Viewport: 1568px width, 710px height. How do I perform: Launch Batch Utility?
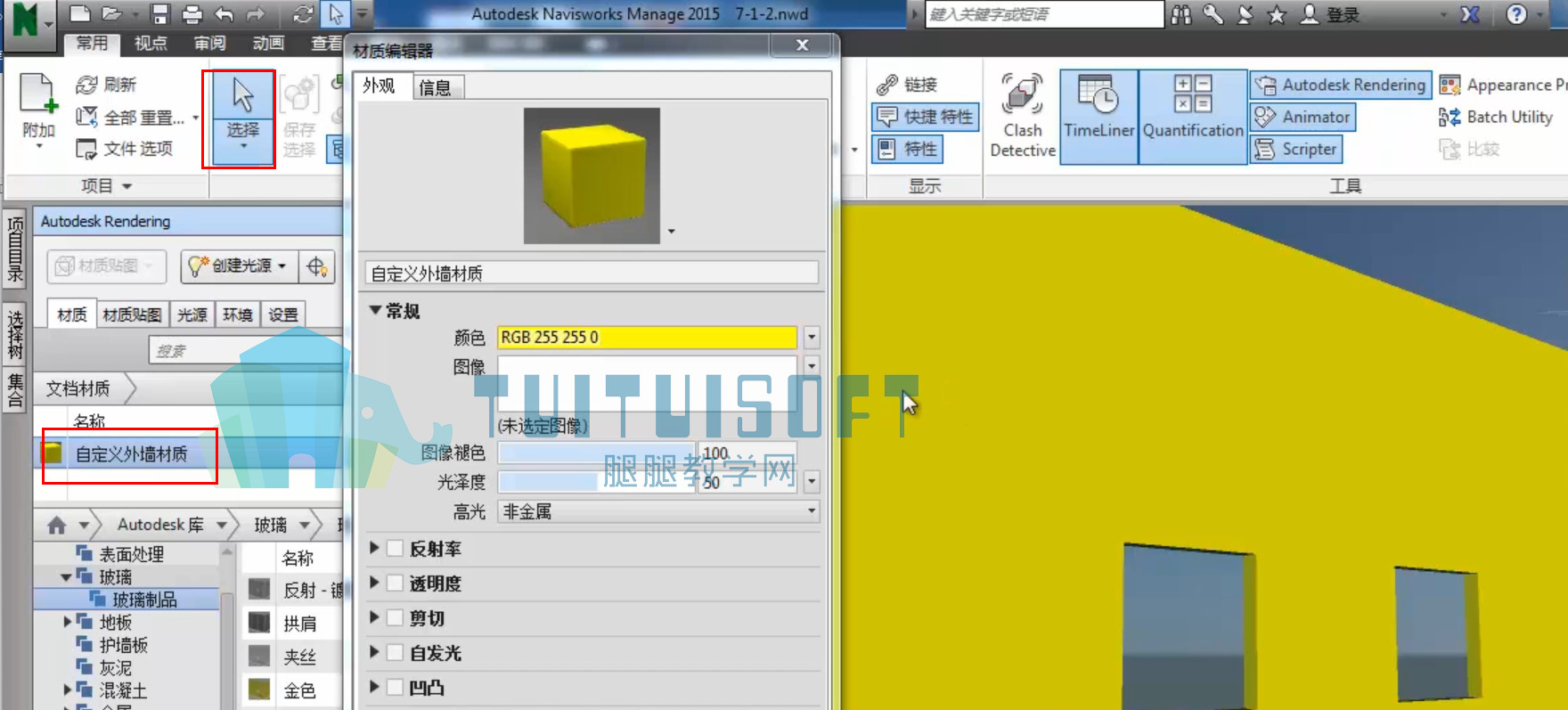1496,117
